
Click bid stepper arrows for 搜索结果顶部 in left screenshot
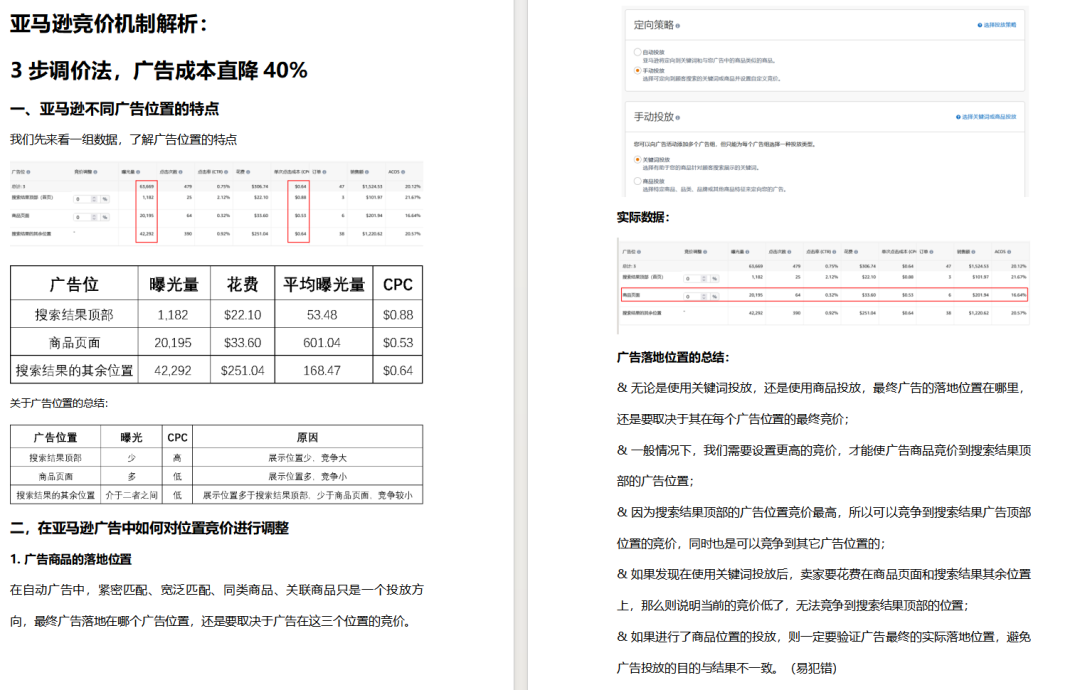click(94, 199)
